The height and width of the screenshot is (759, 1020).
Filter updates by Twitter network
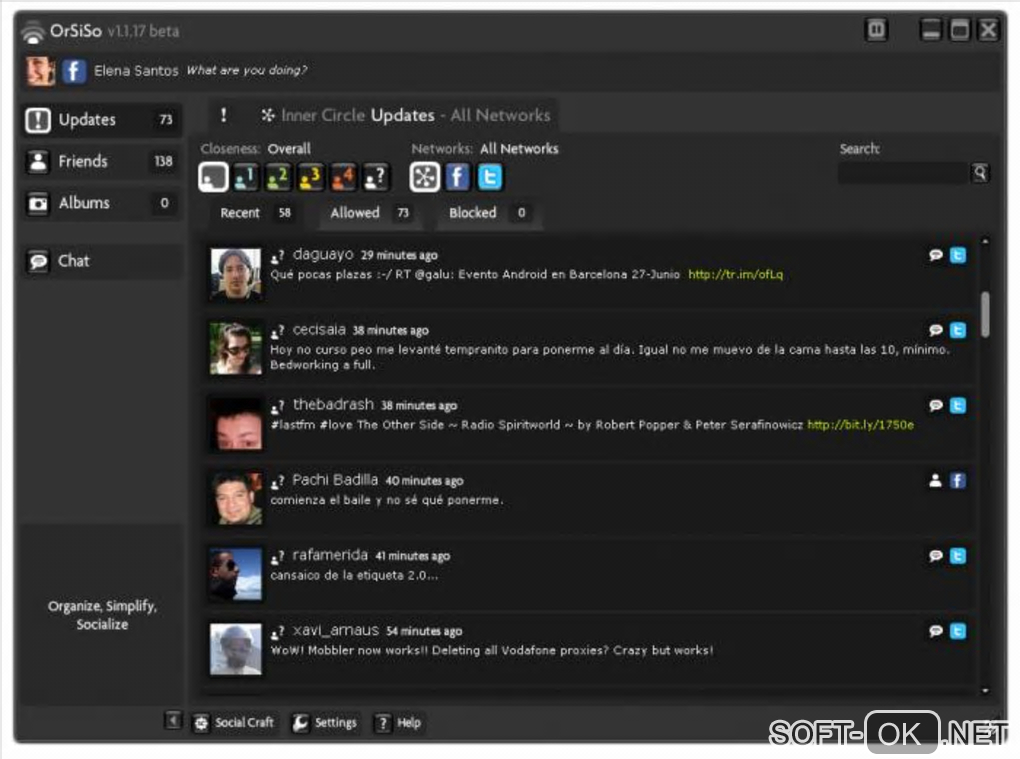click(490, 177)
